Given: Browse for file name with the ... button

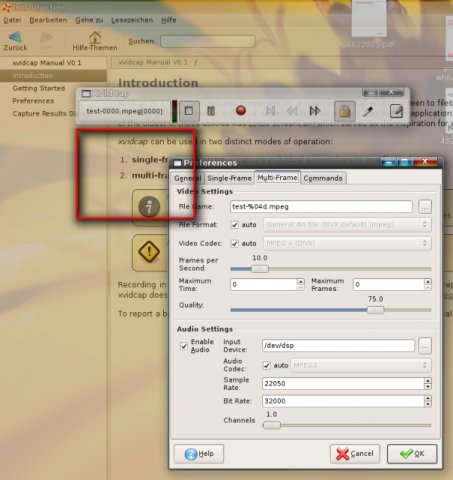Looking at the screenshot, I should pos(425,207).
